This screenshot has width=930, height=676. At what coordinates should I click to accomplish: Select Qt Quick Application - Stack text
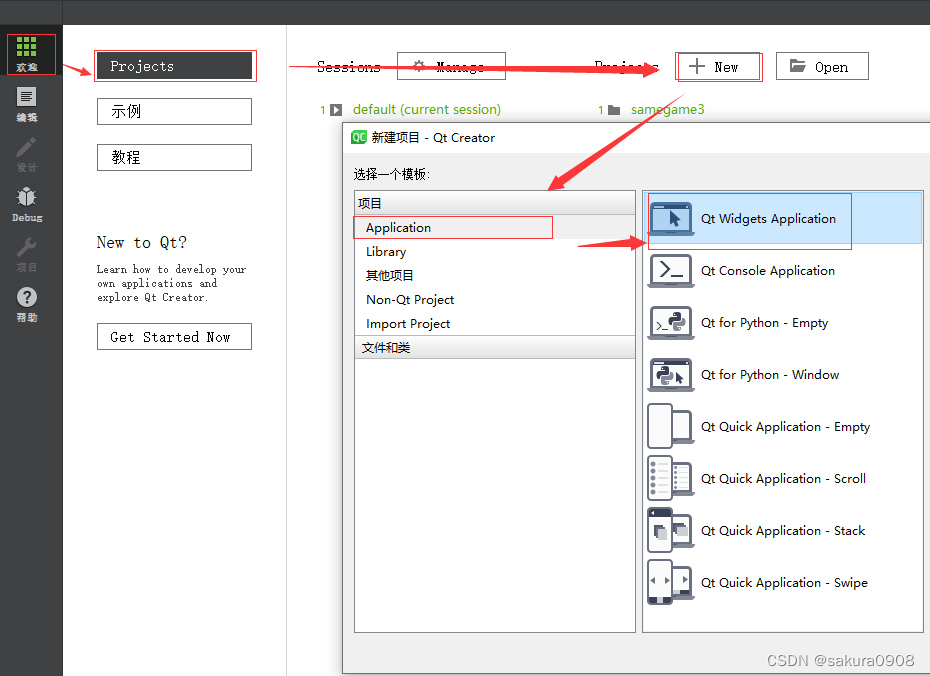pos(783,531)
